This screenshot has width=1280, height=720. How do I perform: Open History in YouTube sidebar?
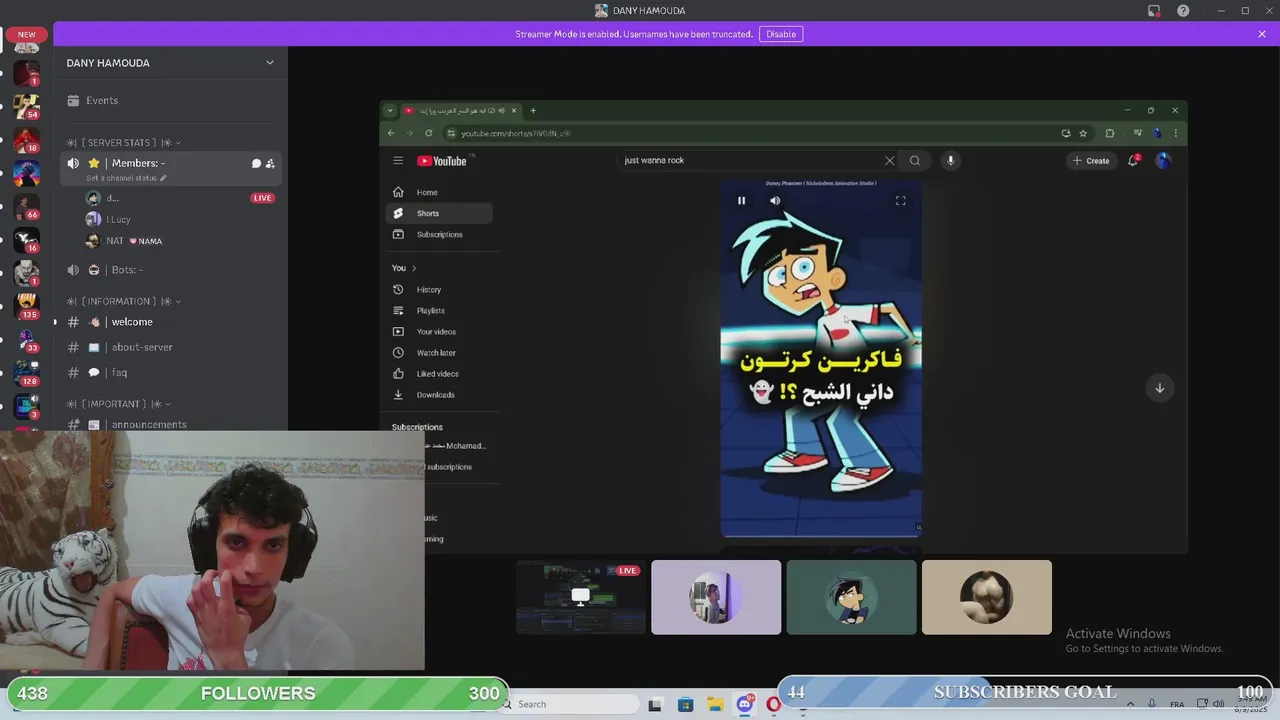coord(438,289)
